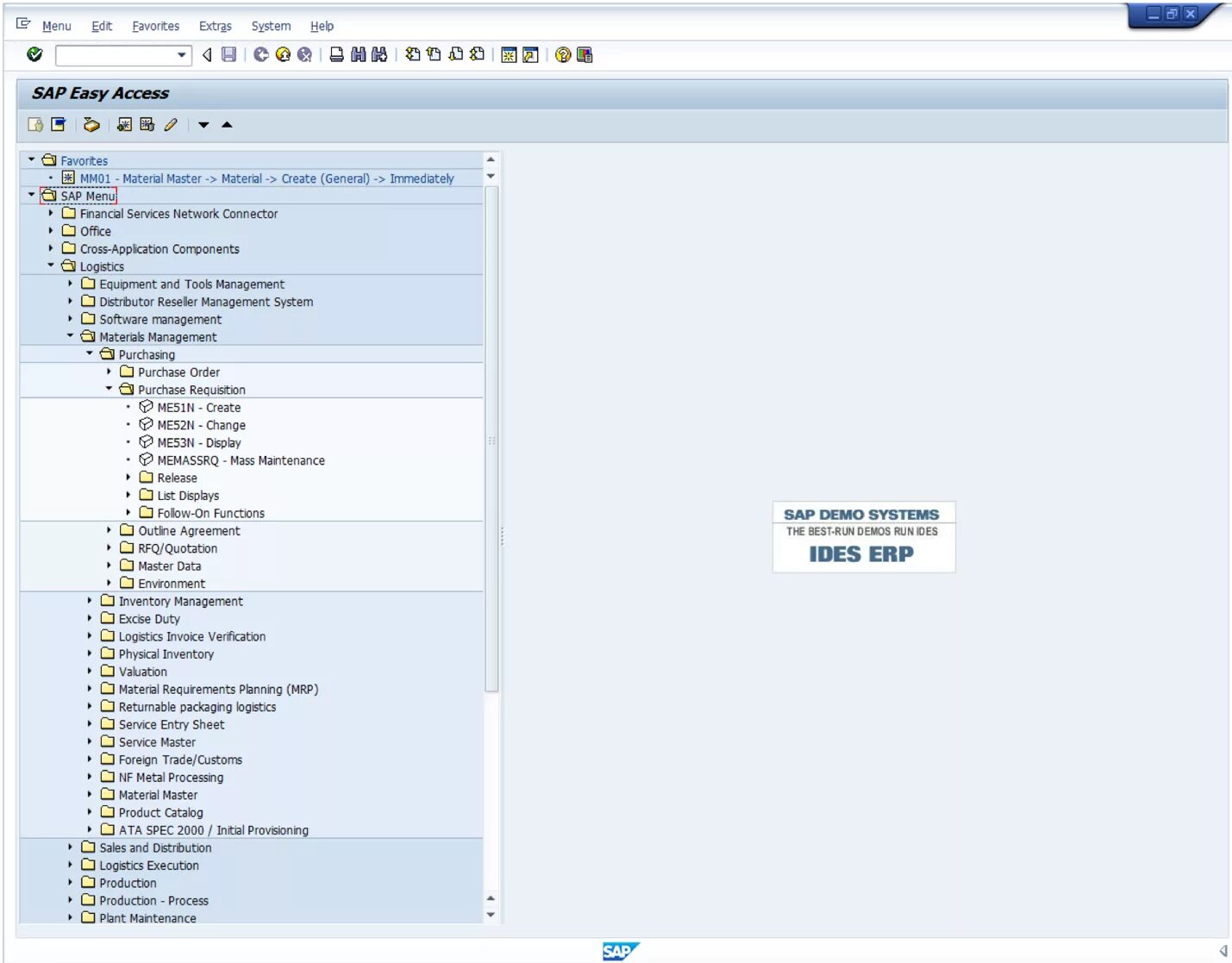This screenshot has height=963, width=1232.
Task: Click the Add to Favorites icon
Action: [x=124, y=125]
